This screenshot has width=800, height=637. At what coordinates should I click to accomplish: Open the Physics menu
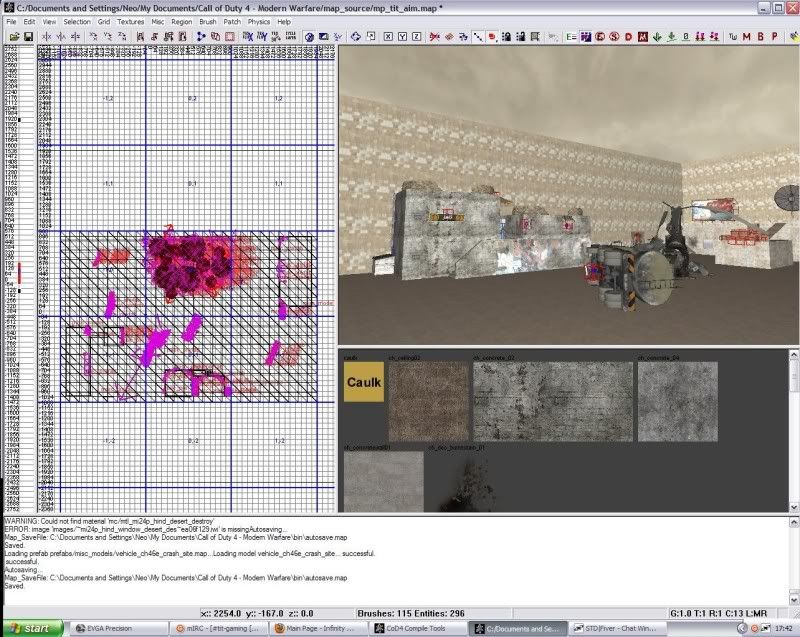[x=258, y=21]
